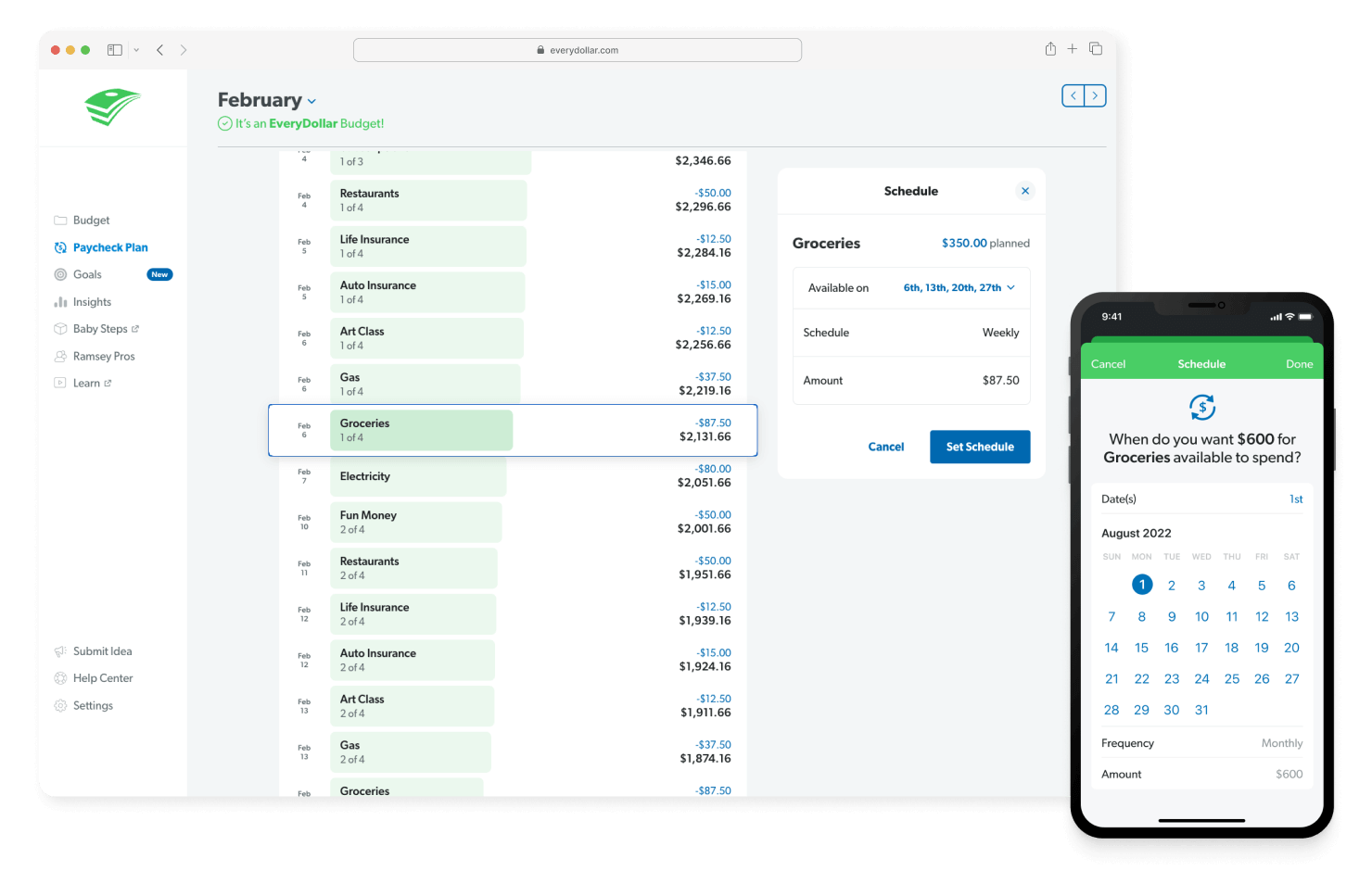Viewport: 1372px width, 871px height.
Task: Tap Done on the phone screen
Action: (x=1299, y=364)
